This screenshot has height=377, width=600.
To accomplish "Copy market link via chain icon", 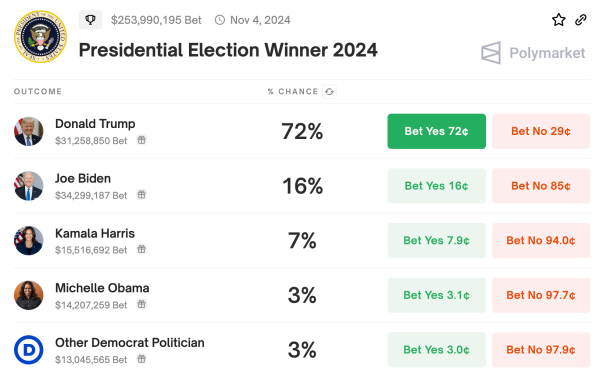I will coord(580,20).
